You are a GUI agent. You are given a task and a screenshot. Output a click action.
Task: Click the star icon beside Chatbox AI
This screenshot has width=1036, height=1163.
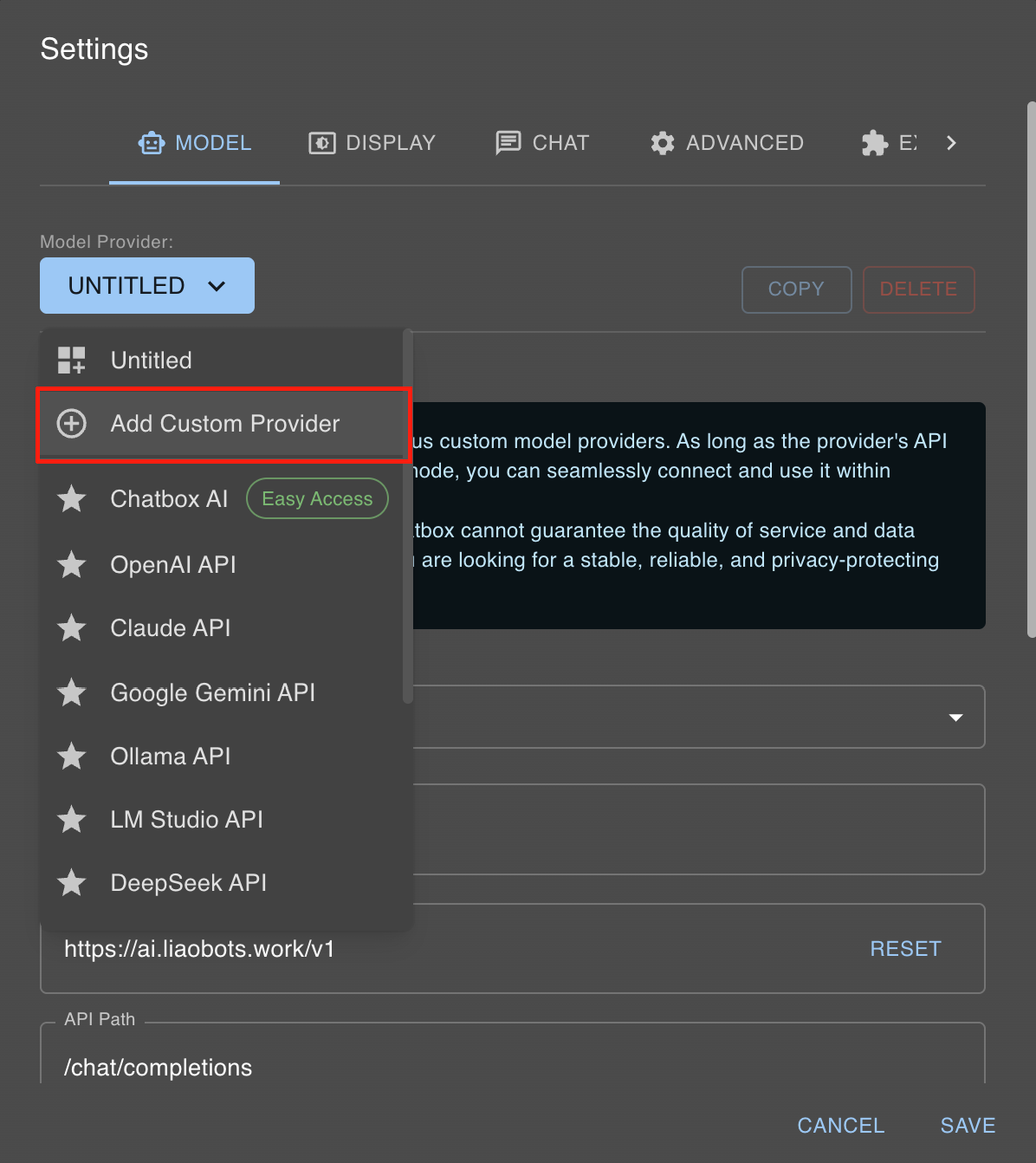tap(71, 498)
